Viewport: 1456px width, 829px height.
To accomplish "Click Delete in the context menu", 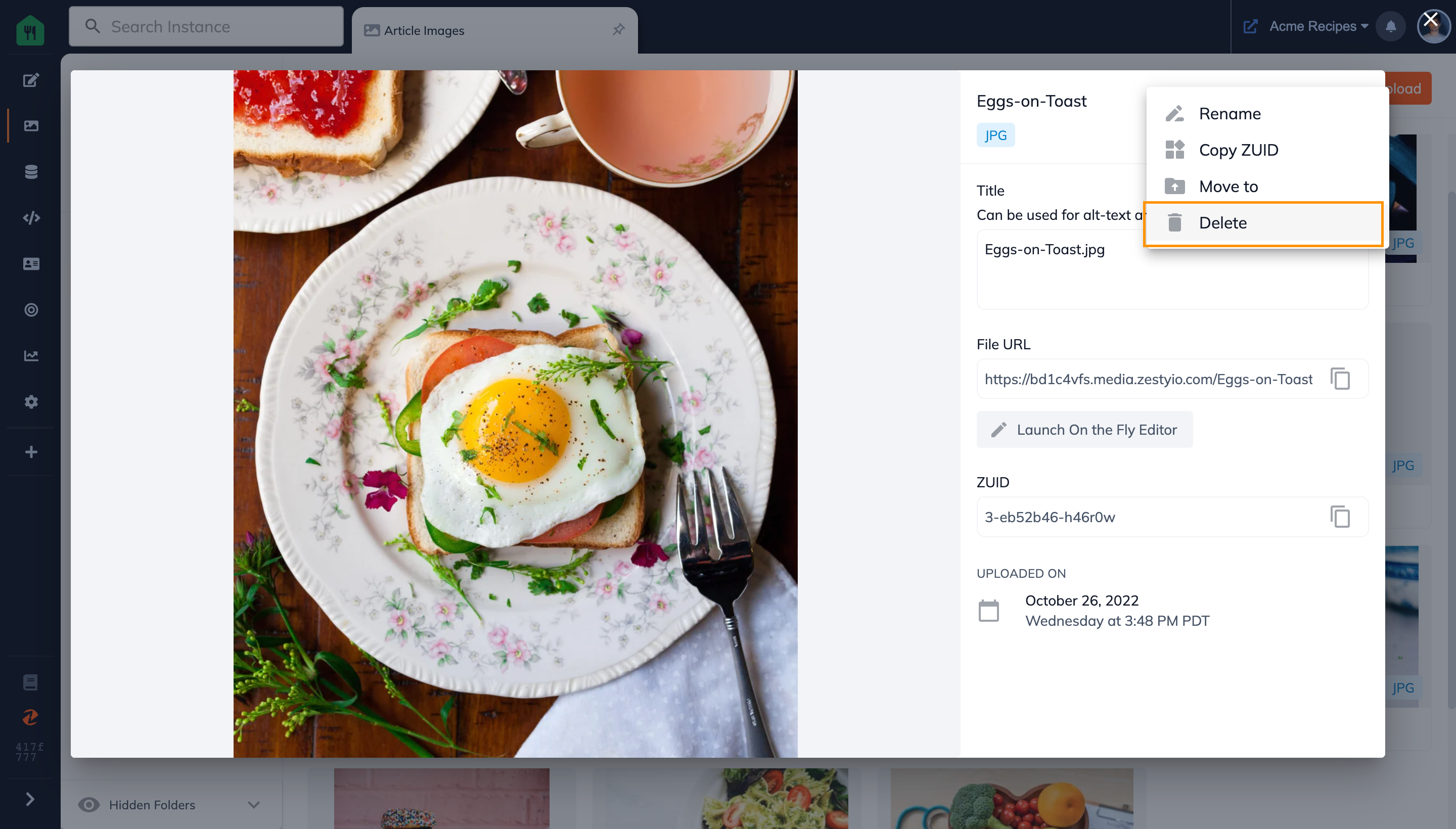I will coord(1264,223).
